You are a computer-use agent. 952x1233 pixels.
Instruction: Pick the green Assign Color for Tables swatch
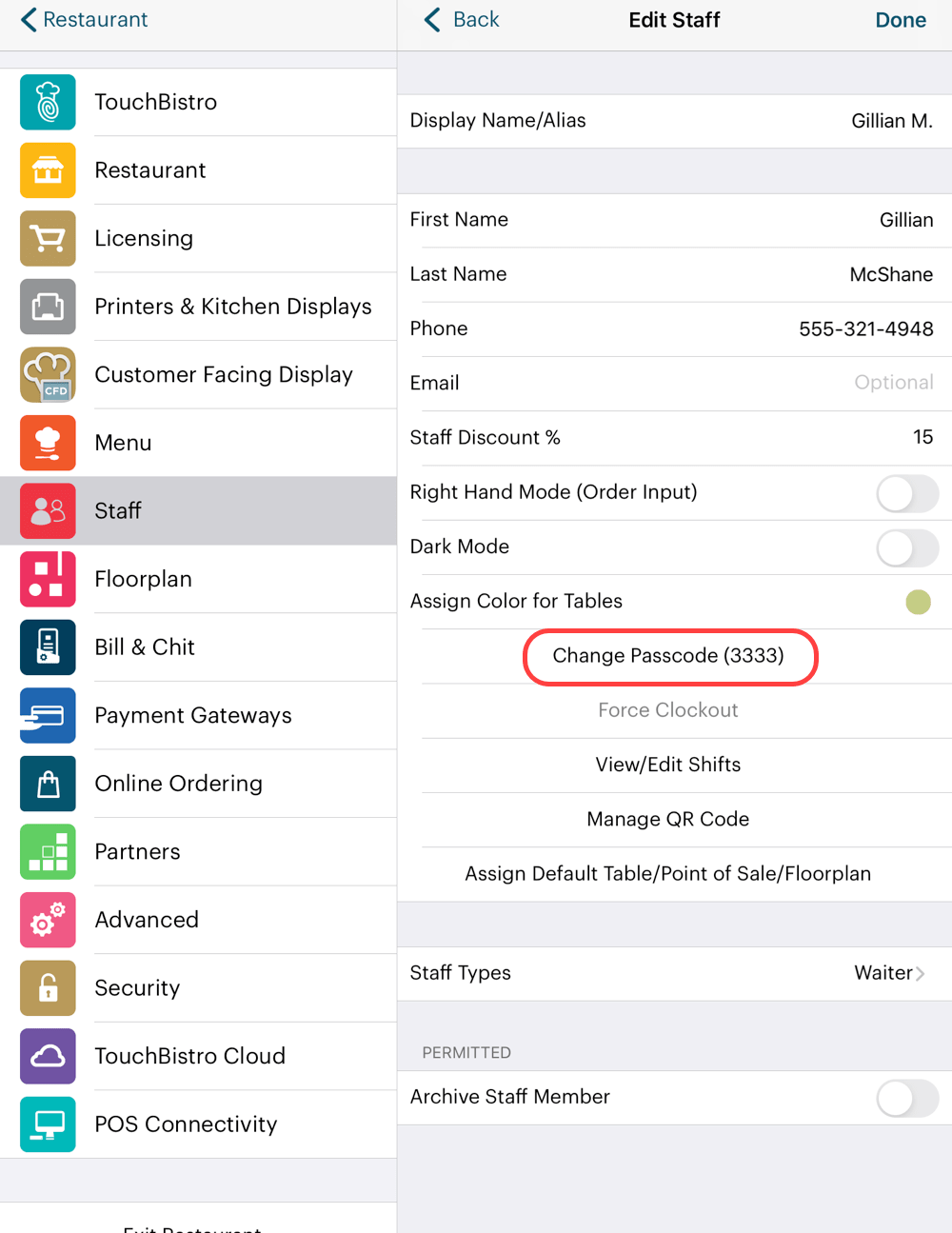tap(918, 602)
